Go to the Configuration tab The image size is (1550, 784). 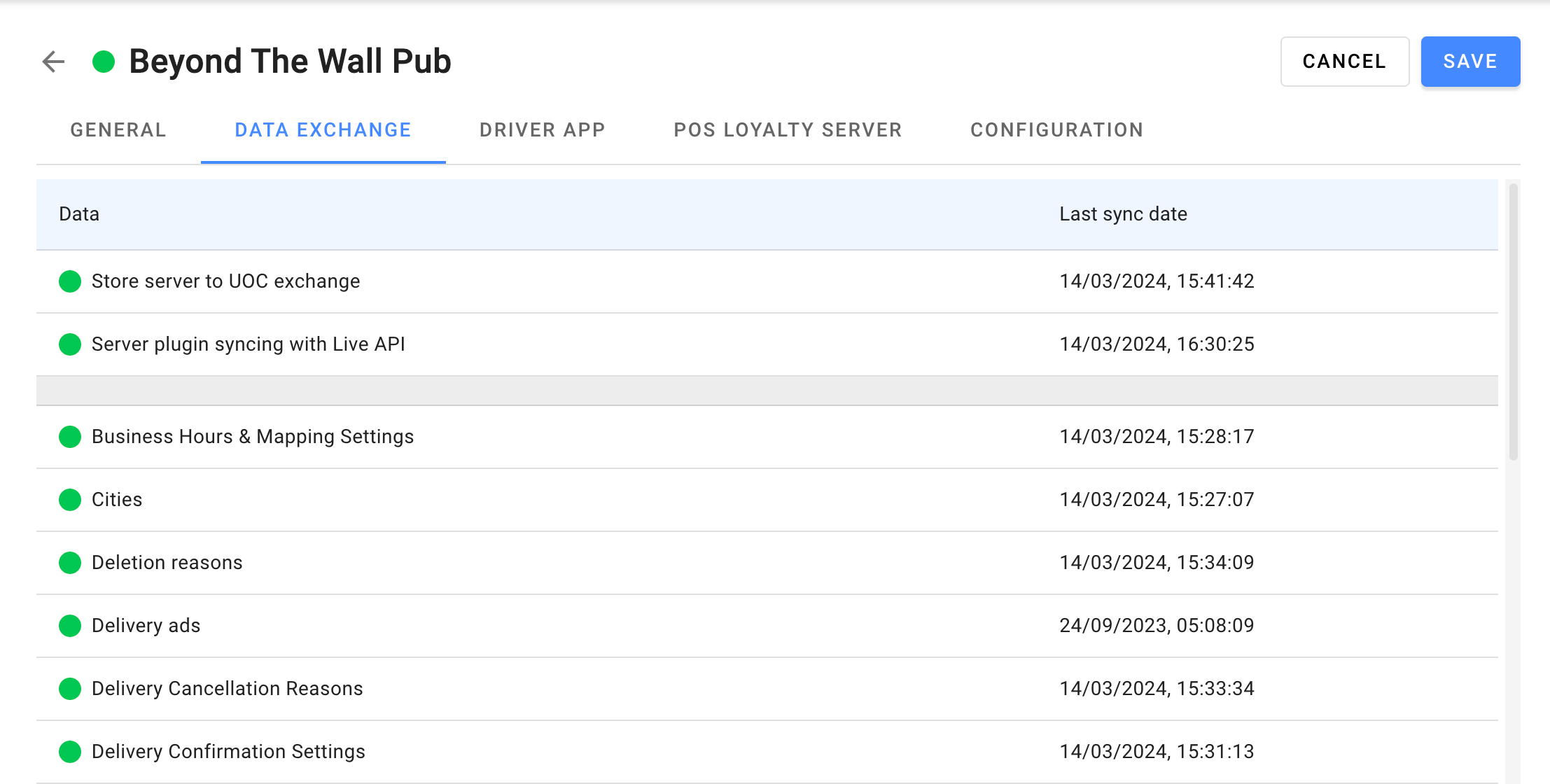point(1056,130)
